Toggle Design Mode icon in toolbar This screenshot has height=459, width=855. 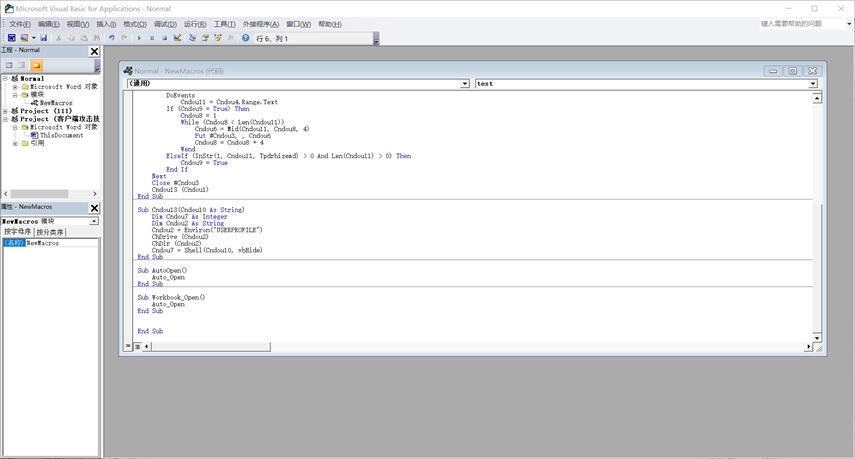[178, 38]
